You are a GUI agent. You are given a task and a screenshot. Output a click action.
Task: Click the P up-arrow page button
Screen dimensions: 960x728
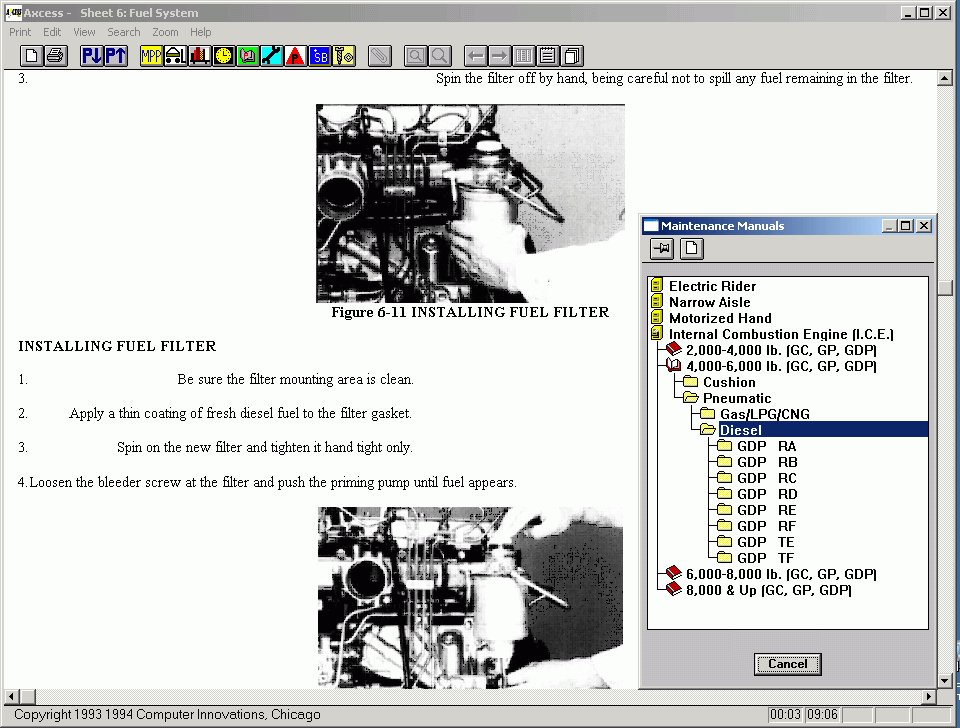116,56
